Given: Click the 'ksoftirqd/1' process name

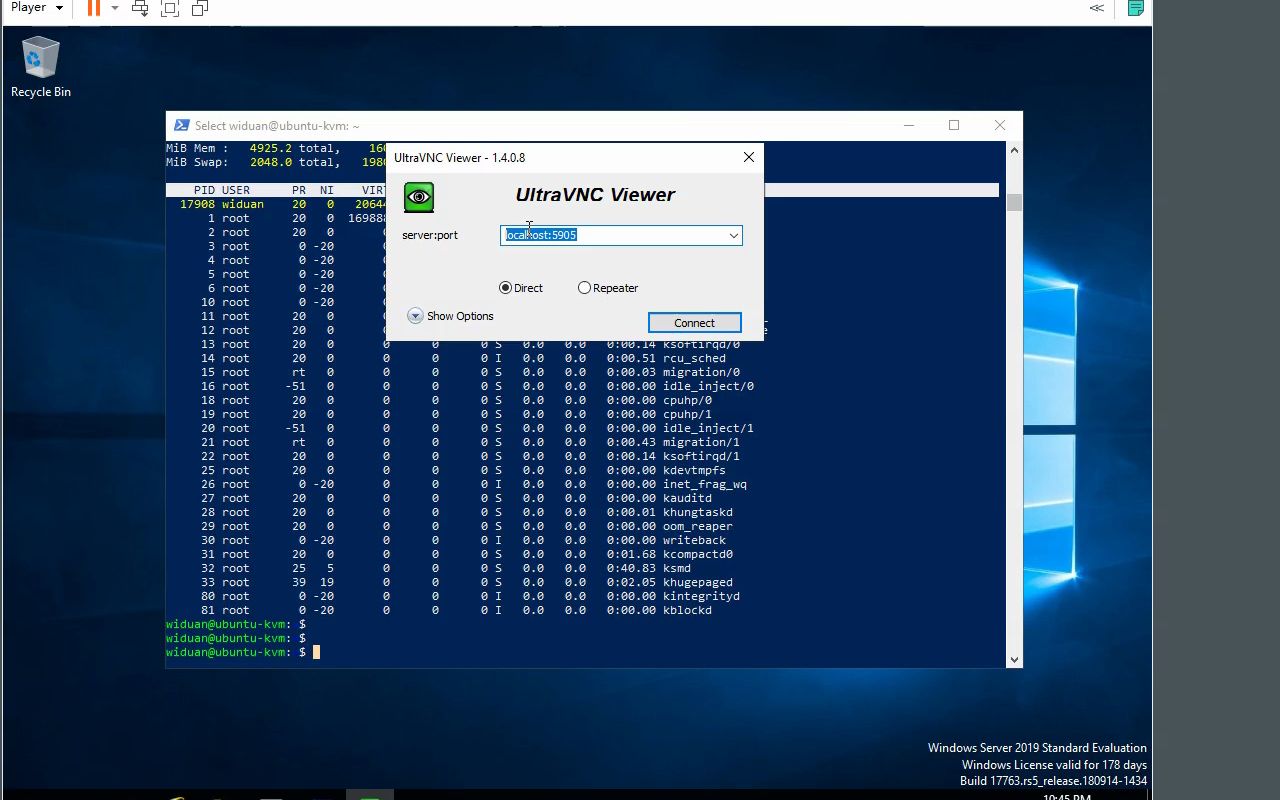Looking at the screenshot, I should coord(701,456).
